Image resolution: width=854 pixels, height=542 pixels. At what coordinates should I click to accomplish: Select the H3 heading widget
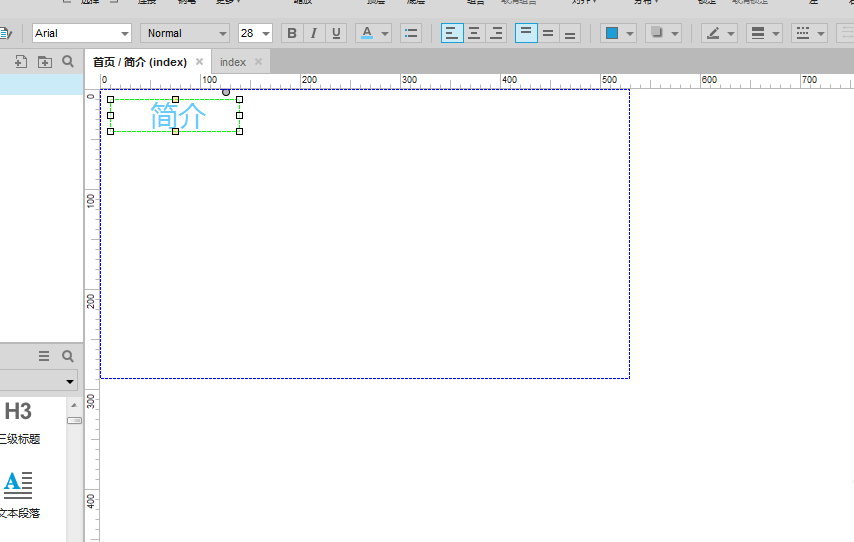click(18, 411)
